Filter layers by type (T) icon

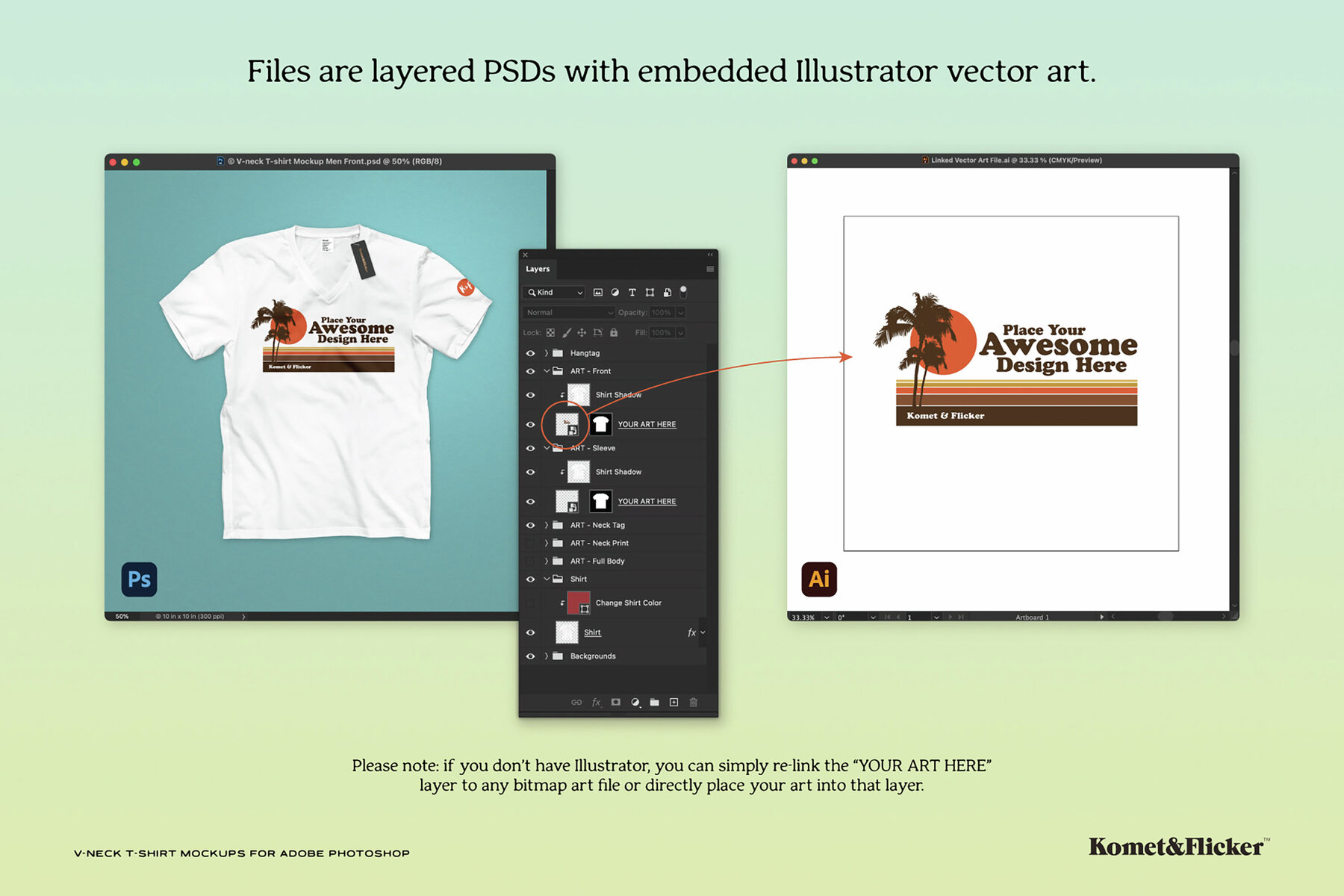coord(632,293)
